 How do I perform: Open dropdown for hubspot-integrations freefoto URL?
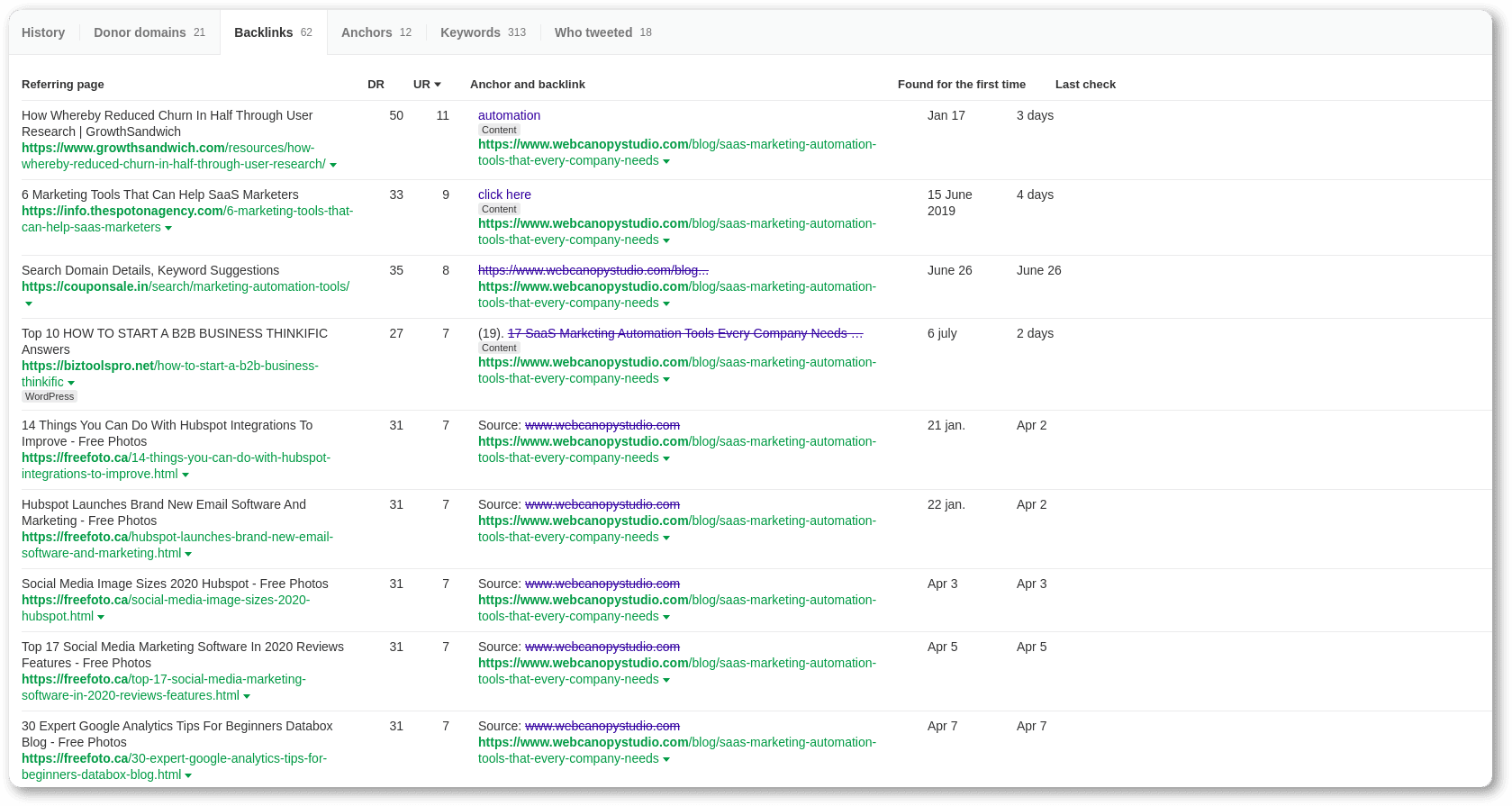coord(186,475)
